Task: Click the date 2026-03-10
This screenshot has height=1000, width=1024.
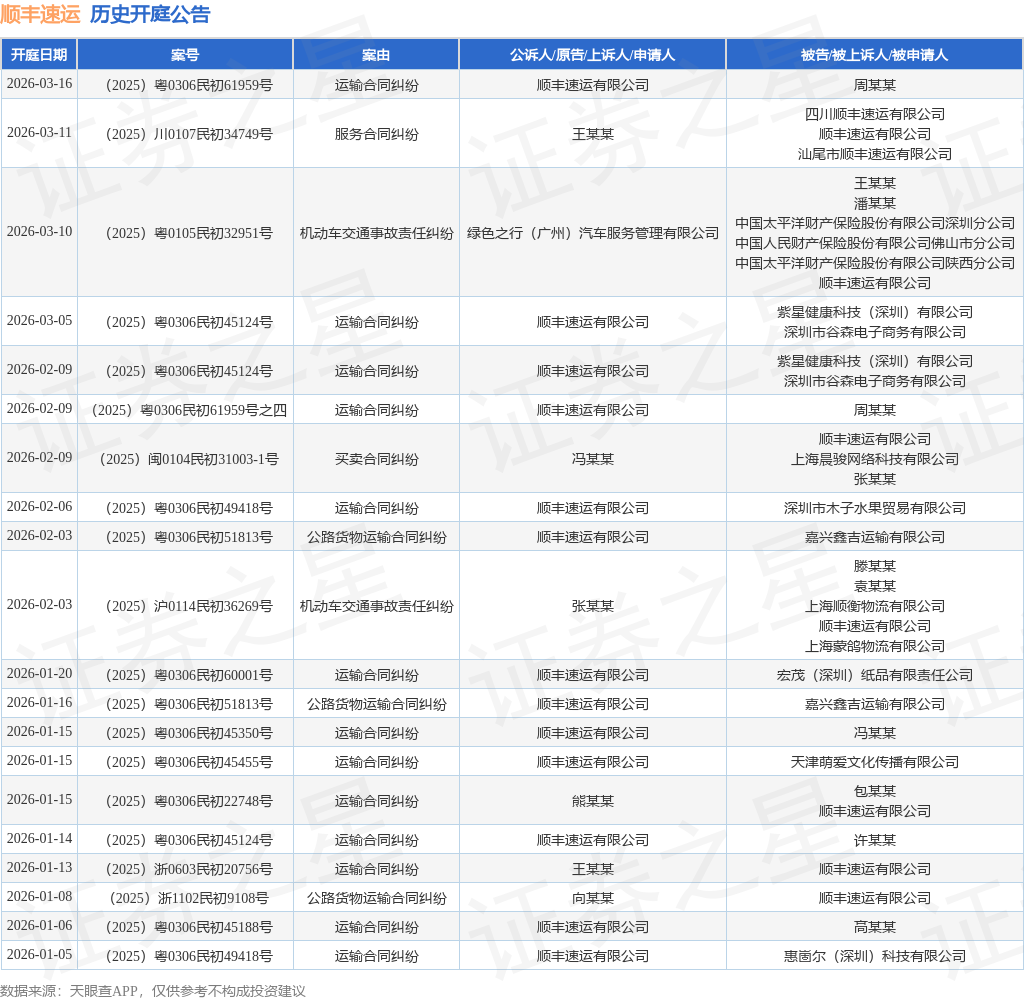Action: tap(39, 232)
